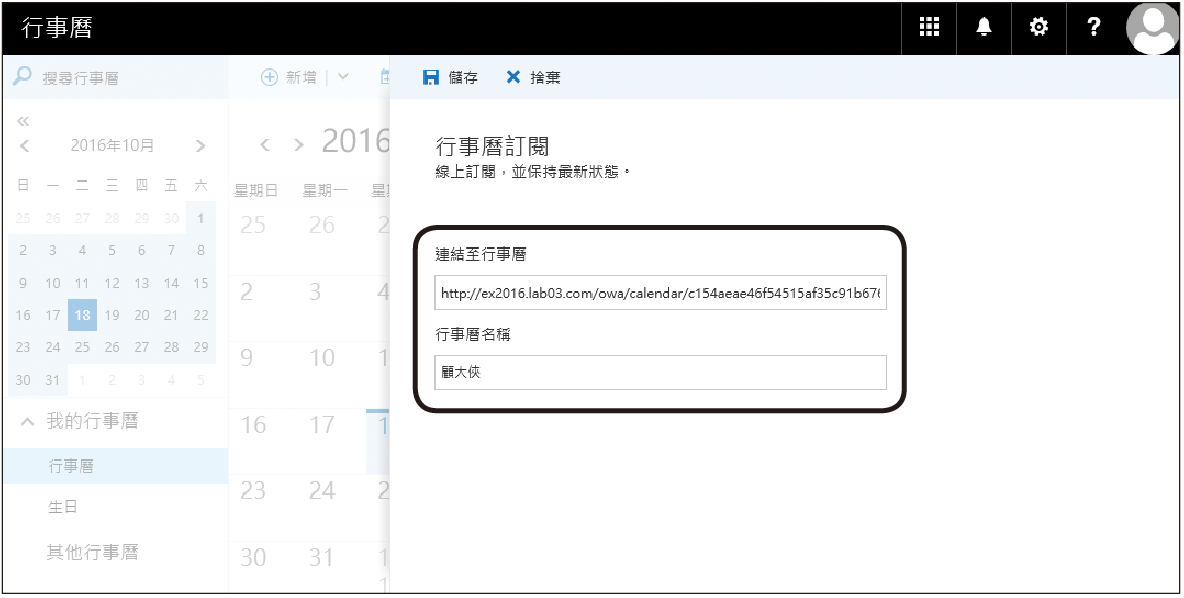Image resolution: width=1184 pixels, height=598 pixels.
Task: Collapse the left pane with double chevron
Action: [x=23, y=122]
